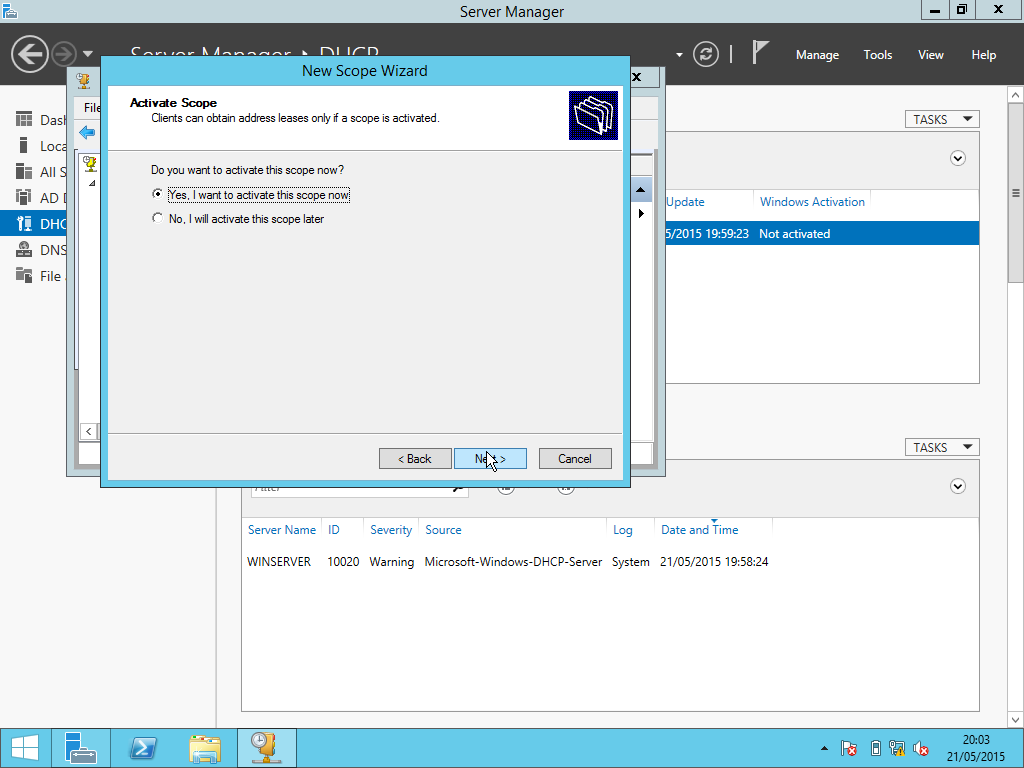Open File Explorer from the taskbar
1024x768 pixels.
205,748
